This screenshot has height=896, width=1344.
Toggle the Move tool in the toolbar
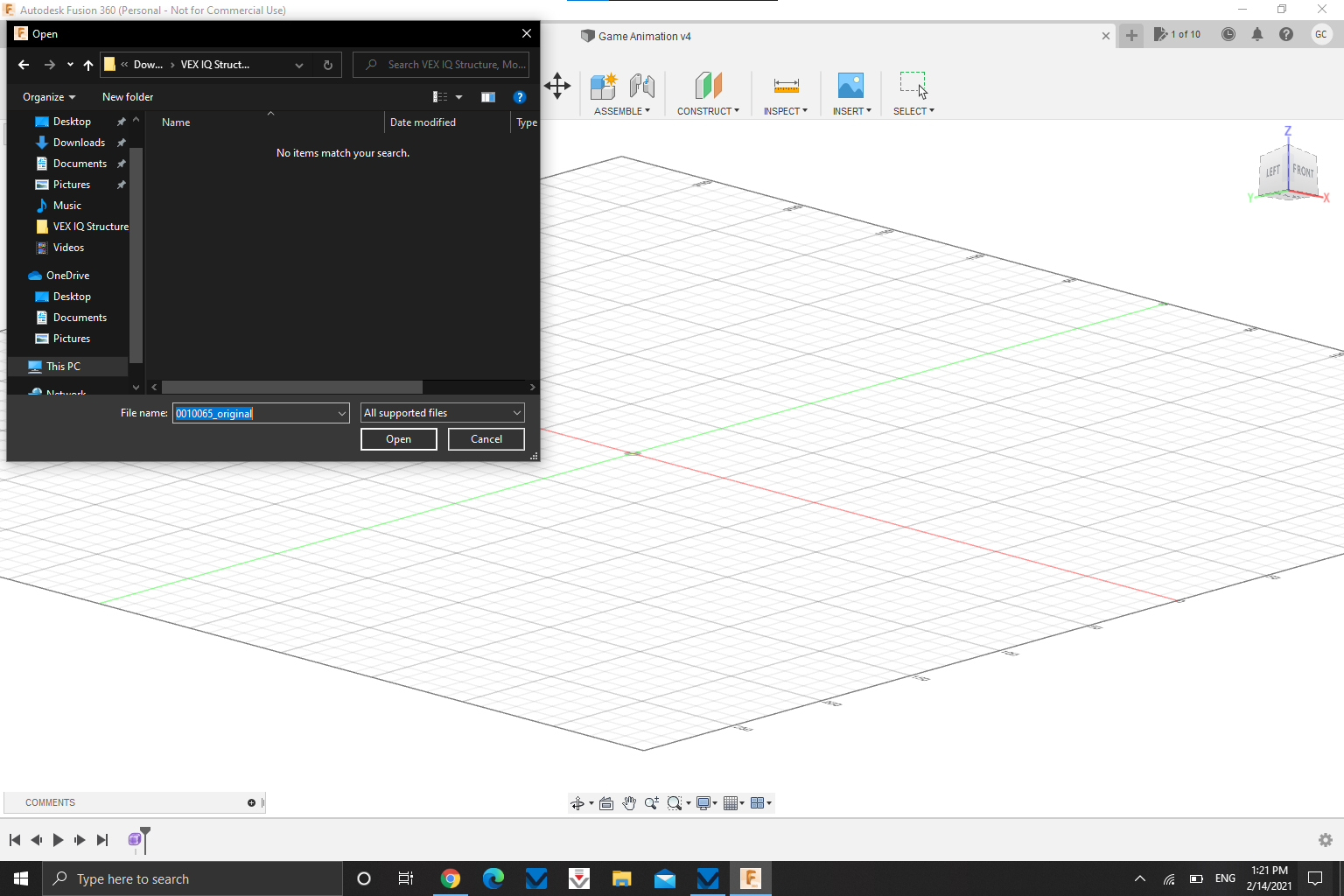click(x=557, y=86)
